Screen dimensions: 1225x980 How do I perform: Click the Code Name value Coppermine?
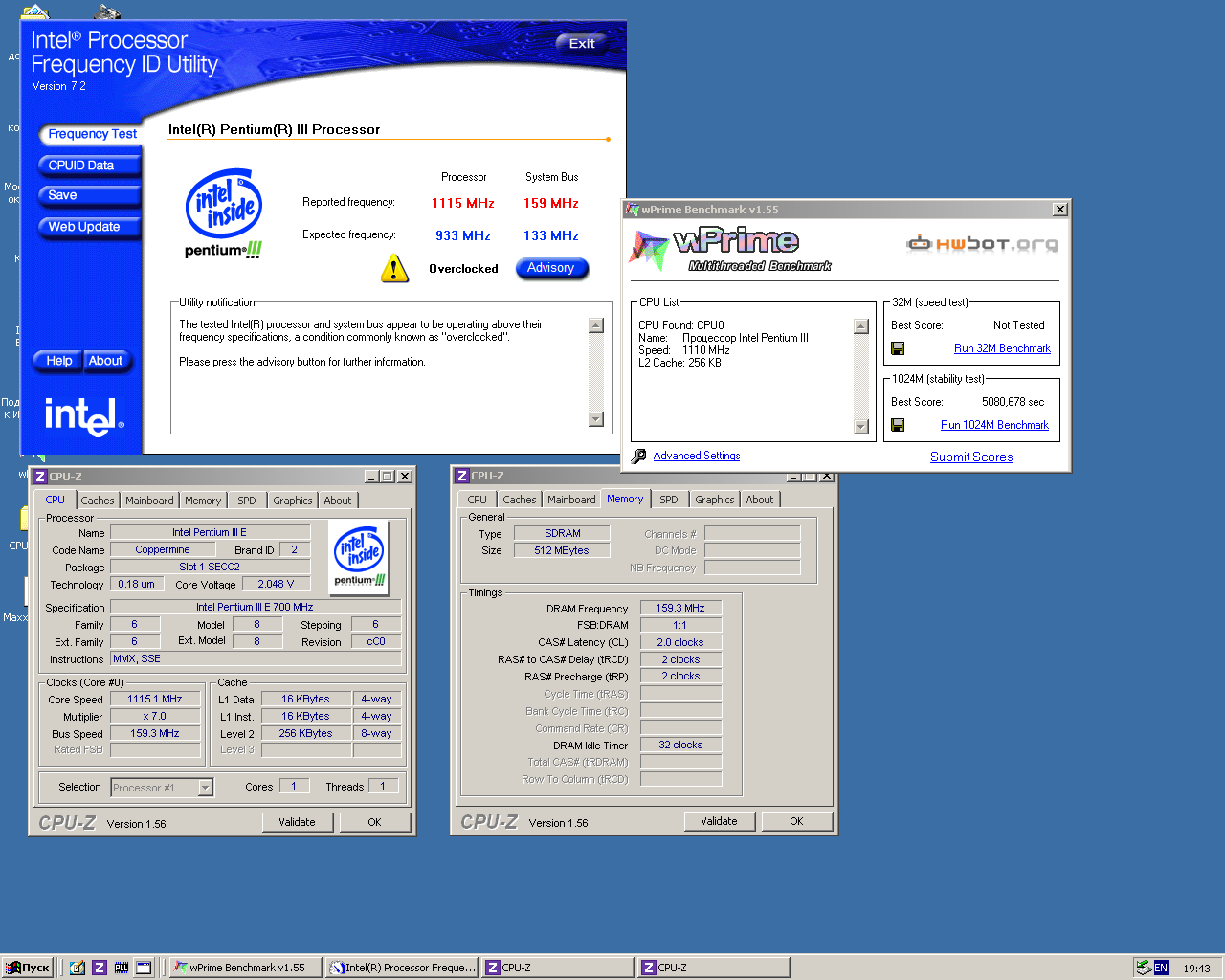(163, 549)
